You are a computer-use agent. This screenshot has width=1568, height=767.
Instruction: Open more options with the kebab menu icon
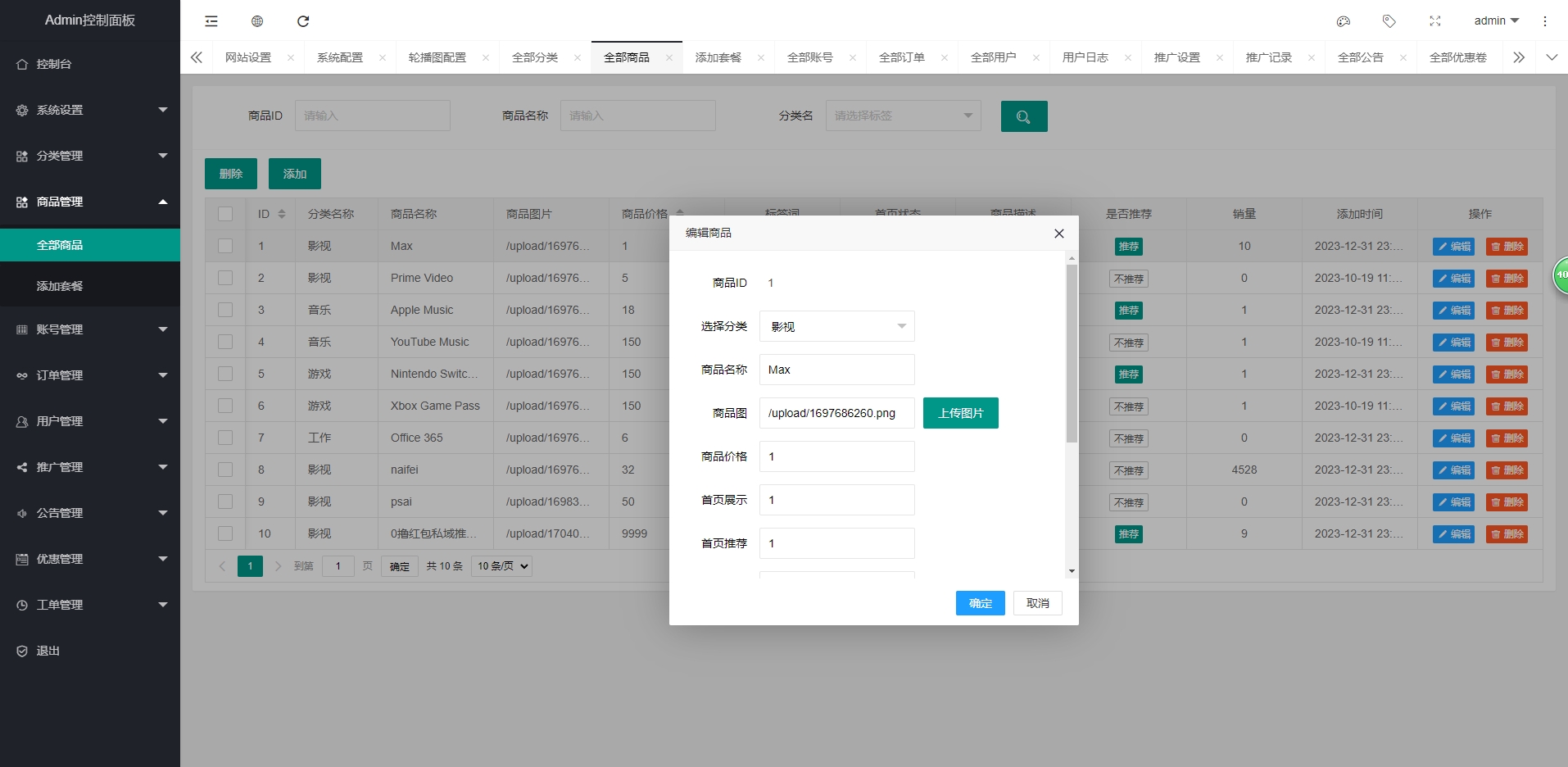pyautogui.click(x=1545, y=20)
